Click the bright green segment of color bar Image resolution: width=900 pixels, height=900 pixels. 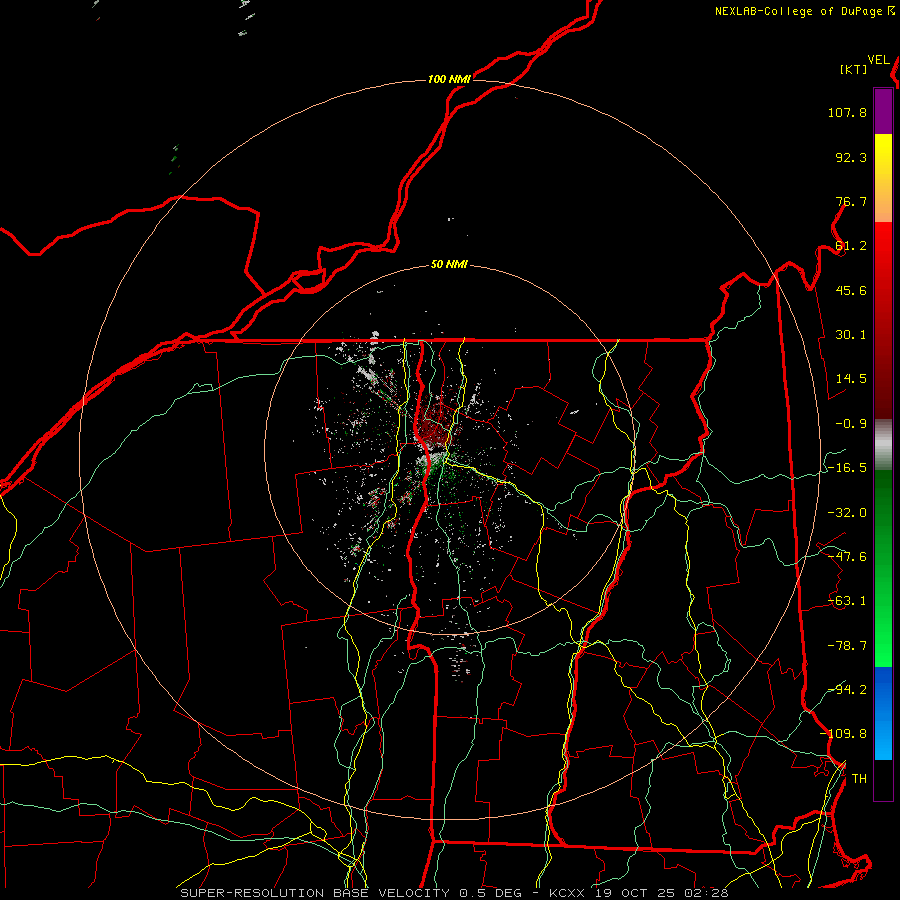coord(883,568)
